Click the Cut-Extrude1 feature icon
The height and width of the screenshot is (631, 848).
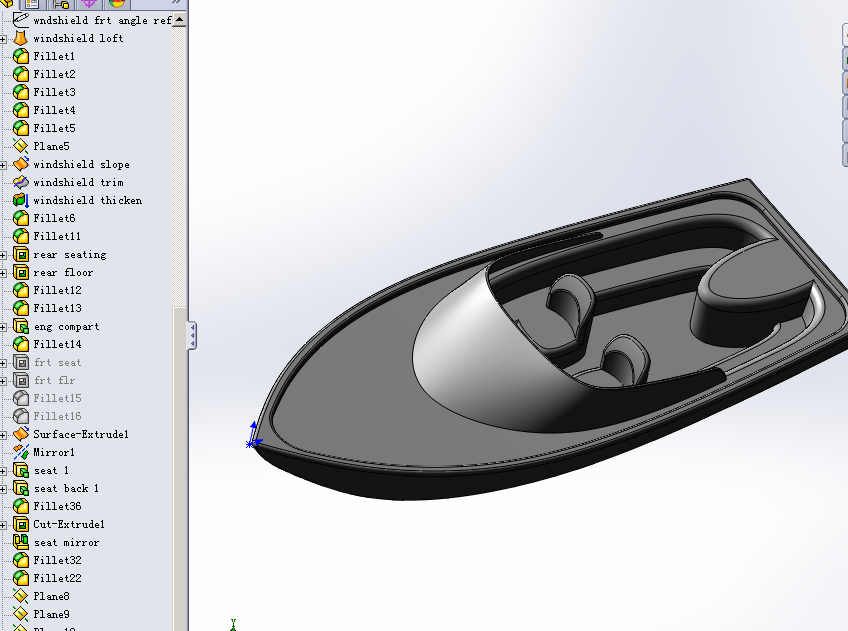21,524
